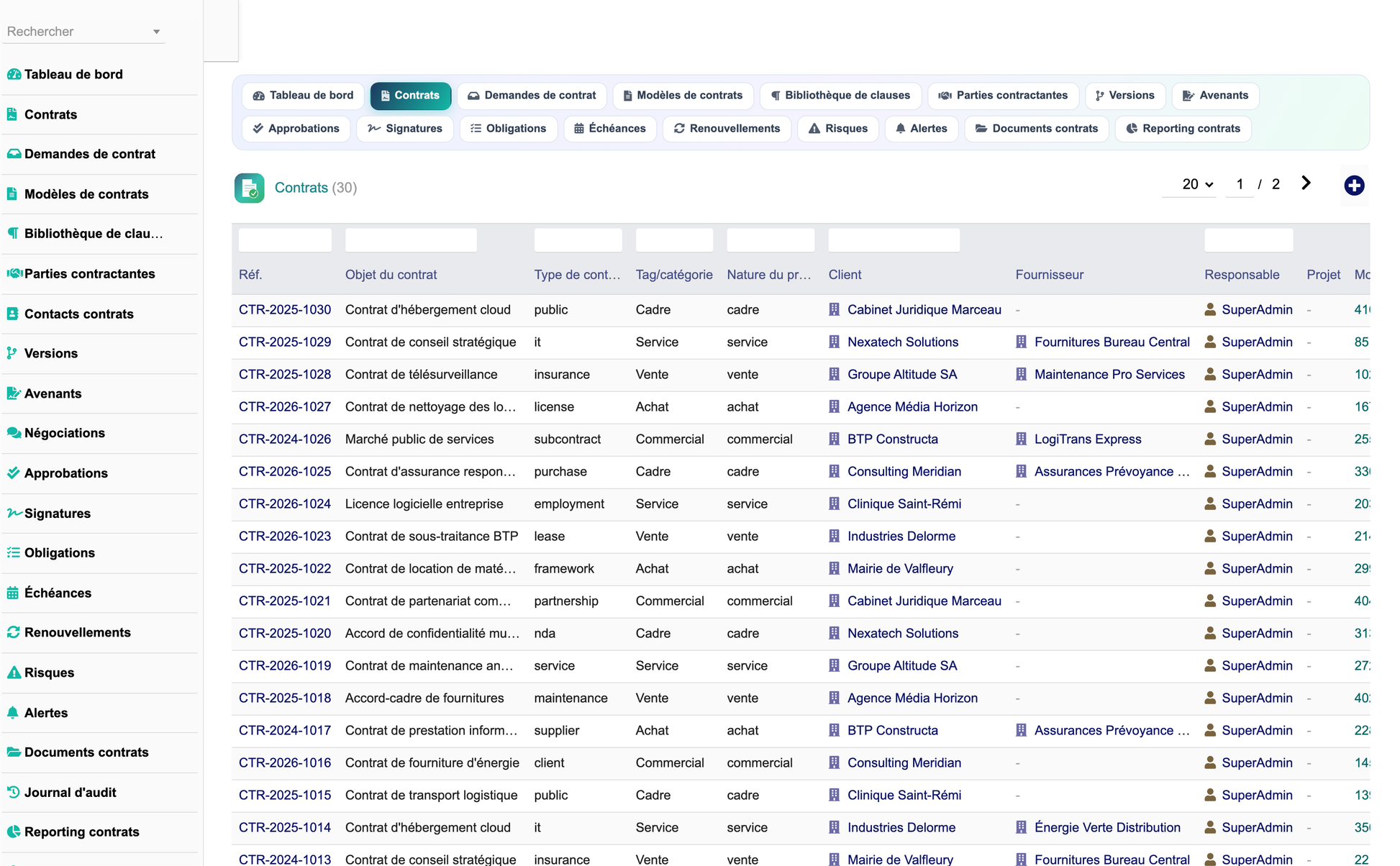Open the Reporting contrats tab
The height and width of the screenshot is (866, 1400).
[x=1183, y=128]
